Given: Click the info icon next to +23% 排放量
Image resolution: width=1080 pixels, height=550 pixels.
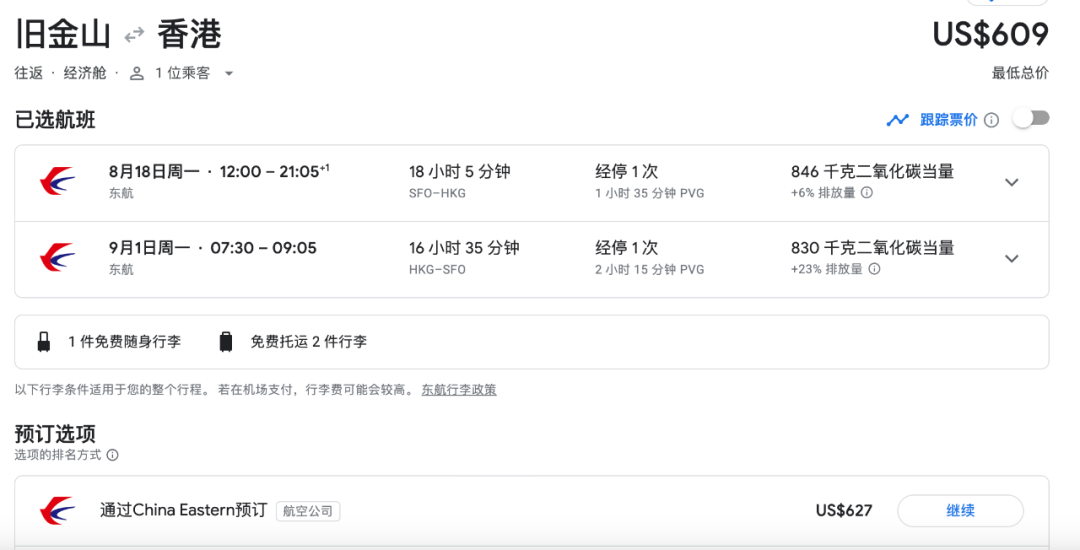Looking at the screenshot, I should point(874,269).
